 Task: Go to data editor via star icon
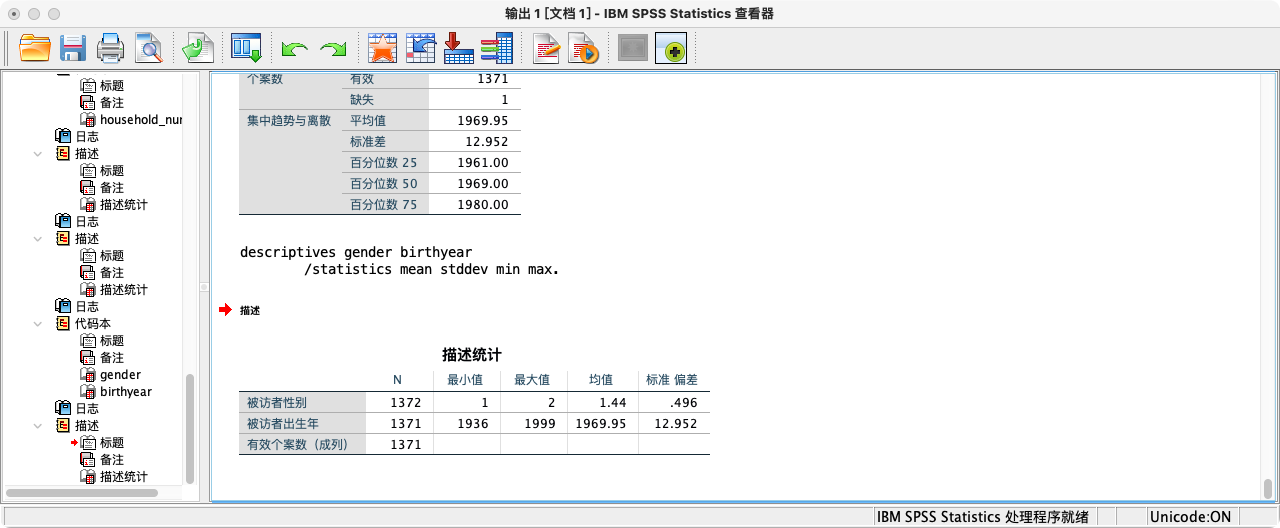tap(382, 47)
